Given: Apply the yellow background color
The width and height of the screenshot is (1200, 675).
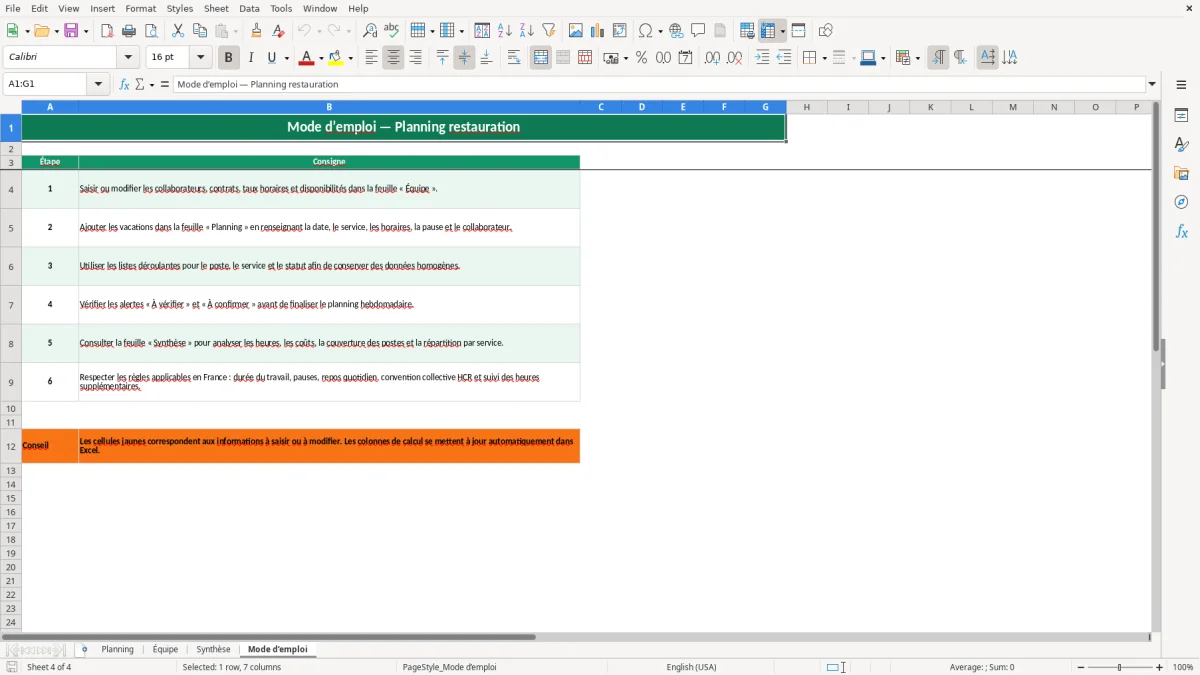Looking at the screenshot, I should [336, 58].
